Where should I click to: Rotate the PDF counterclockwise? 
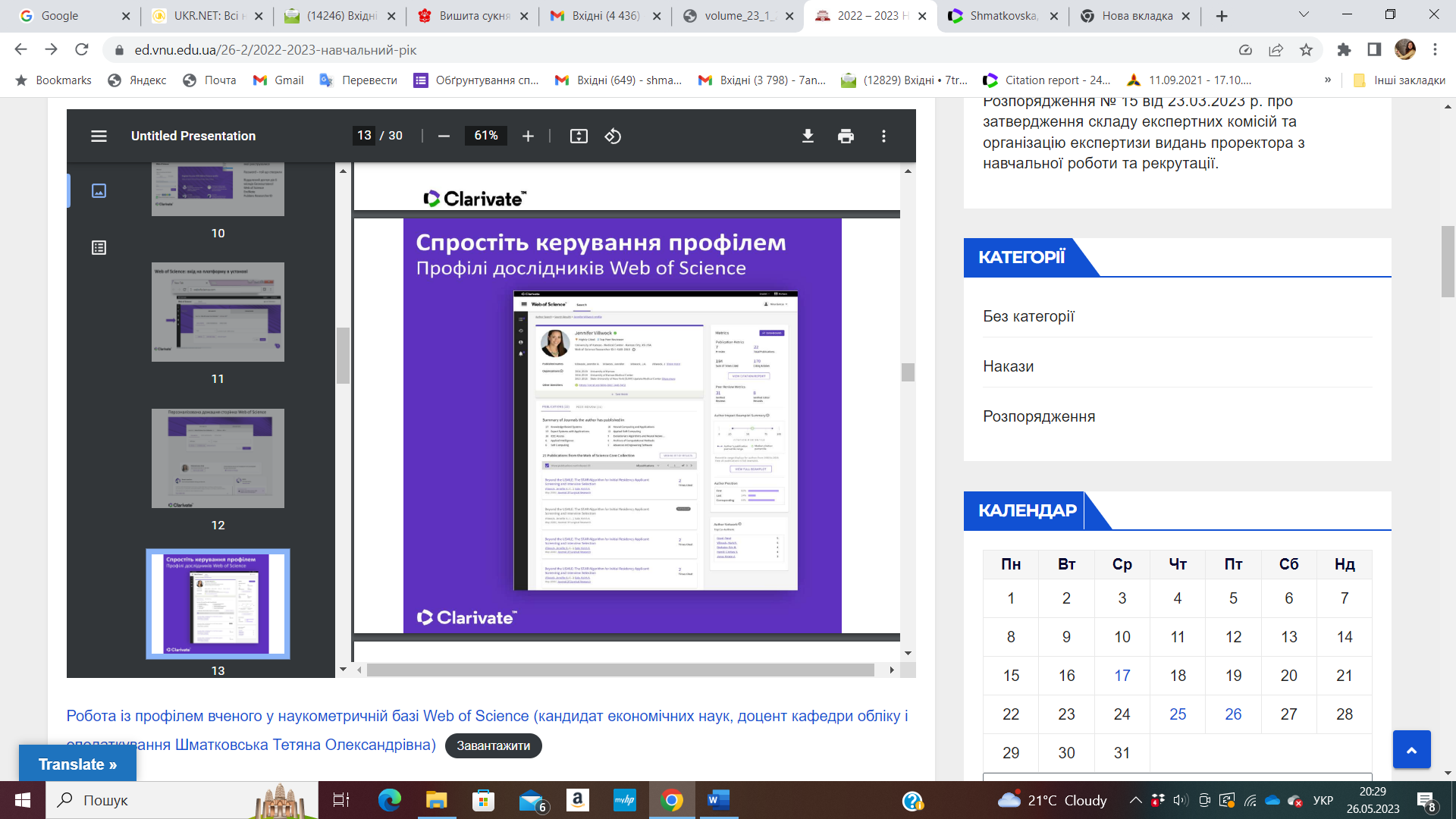613,136
